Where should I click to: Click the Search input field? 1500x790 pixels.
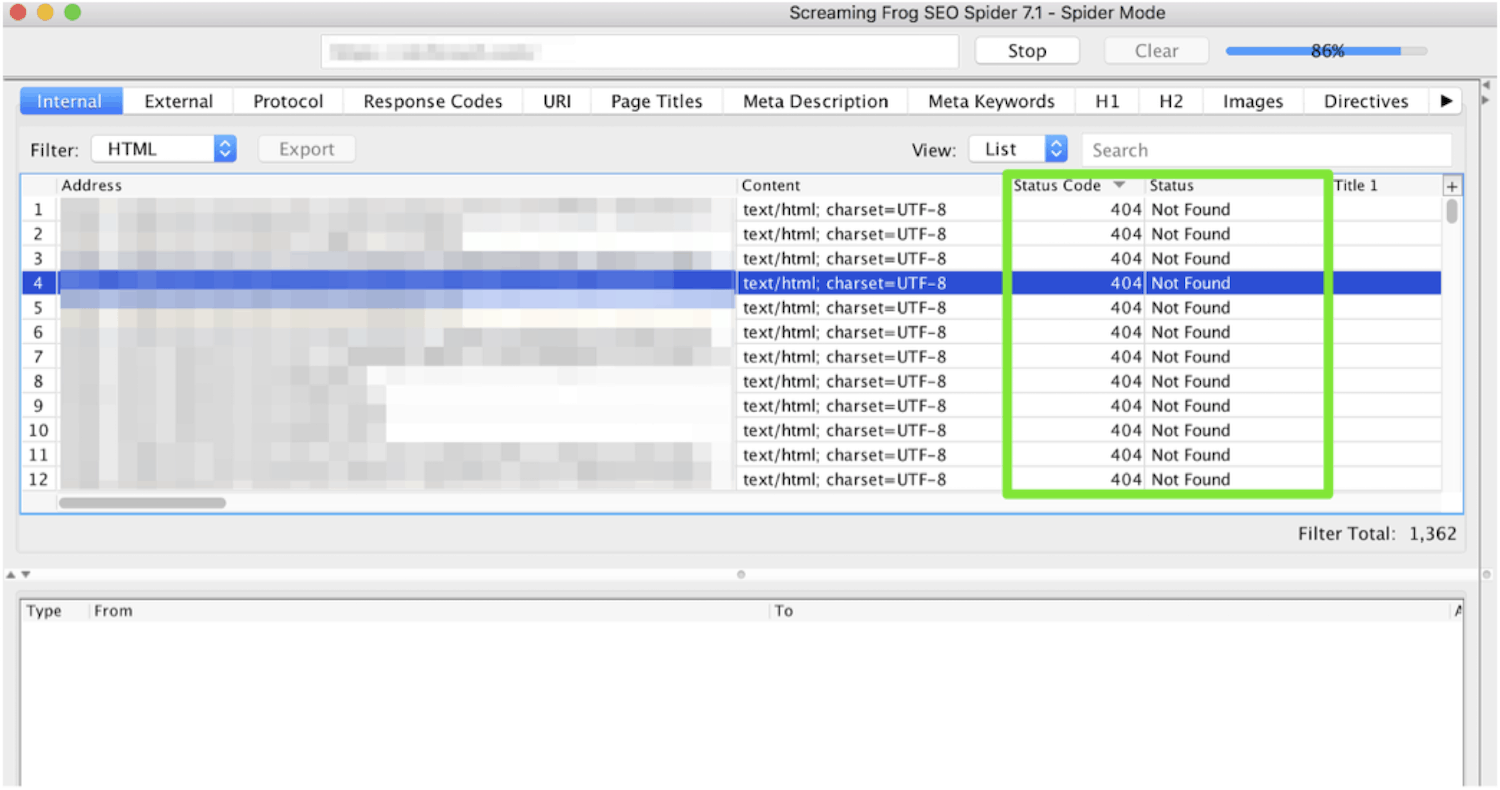coord(1266,150)
